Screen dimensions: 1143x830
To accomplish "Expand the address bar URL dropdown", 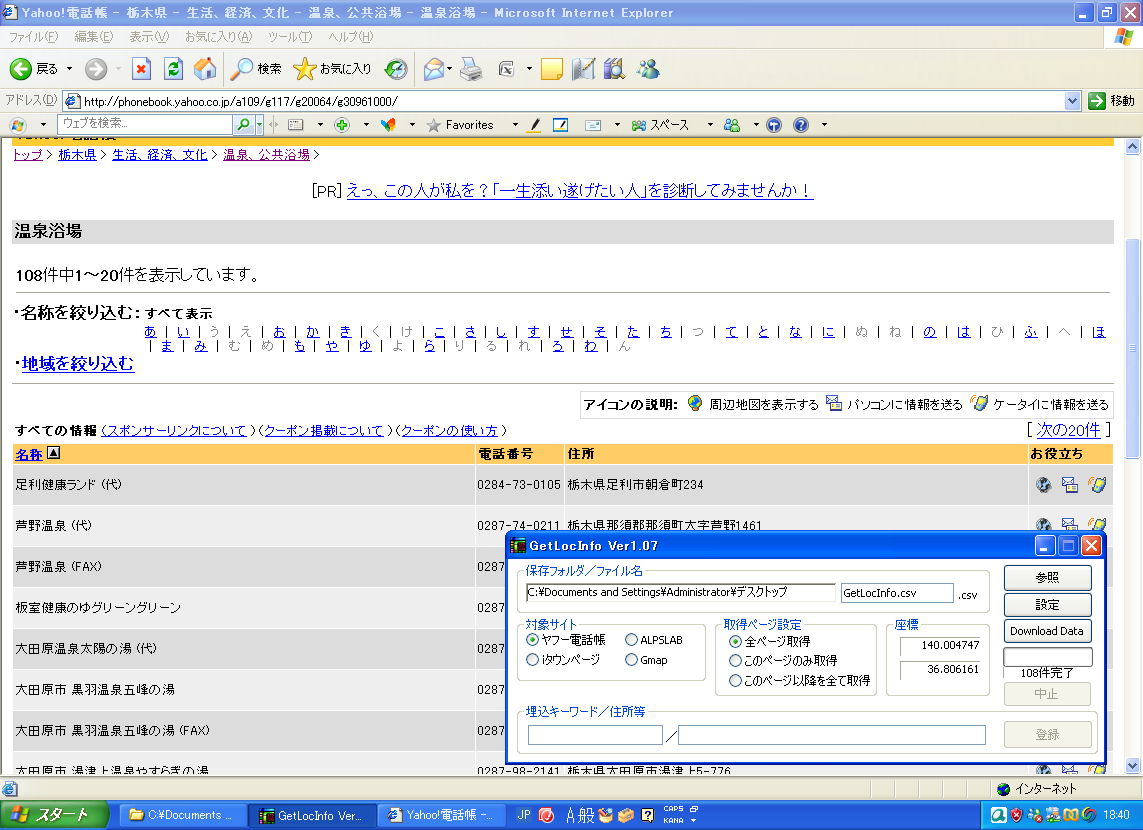I will (1072, 101).
